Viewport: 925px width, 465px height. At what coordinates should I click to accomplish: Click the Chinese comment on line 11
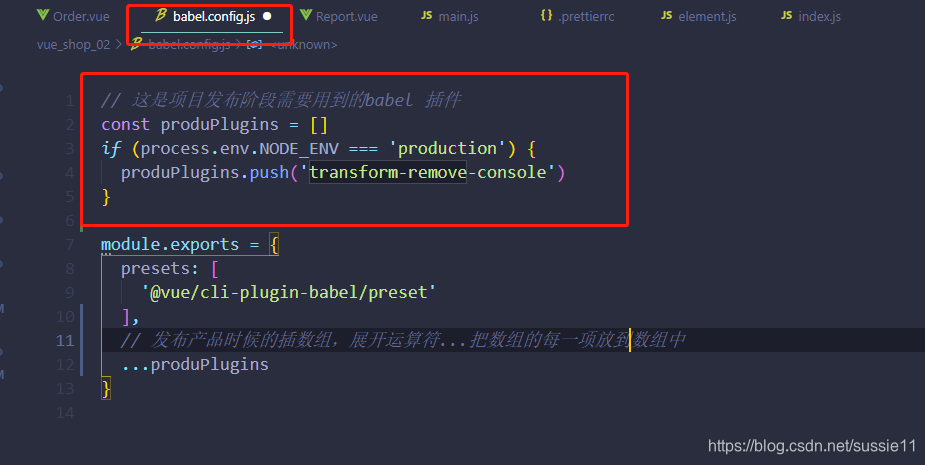point(403,340)
